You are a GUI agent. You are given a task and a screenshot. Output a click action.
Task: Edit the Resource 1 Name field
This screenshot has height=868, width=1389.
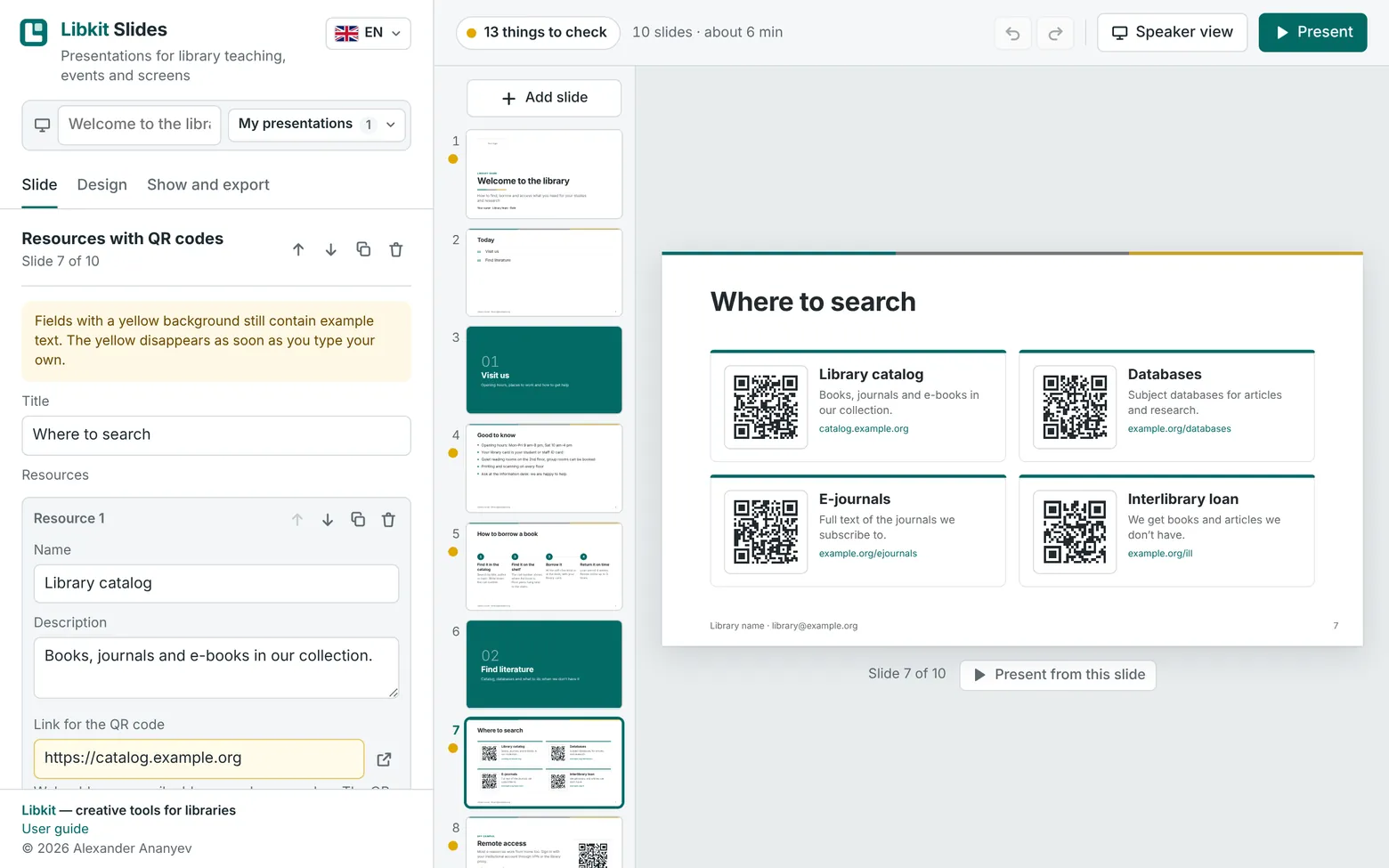coord(216,584)
